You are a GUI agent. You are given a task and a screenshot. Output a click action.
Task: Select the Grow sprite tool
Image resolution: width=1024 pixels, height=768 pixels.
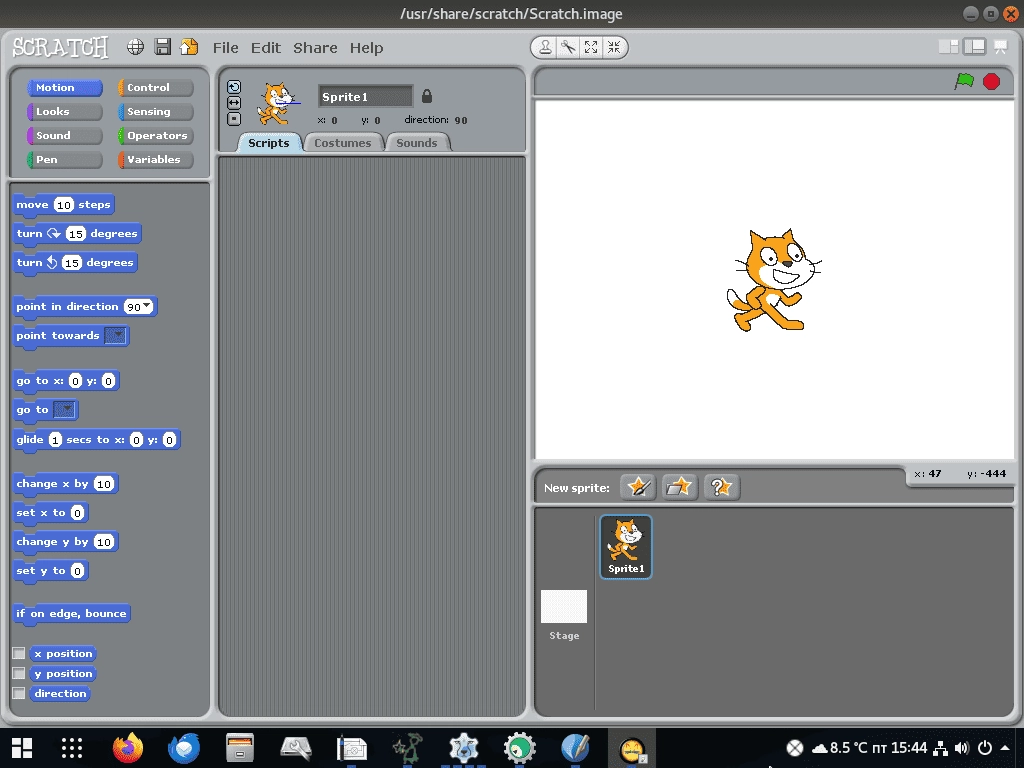591,47
